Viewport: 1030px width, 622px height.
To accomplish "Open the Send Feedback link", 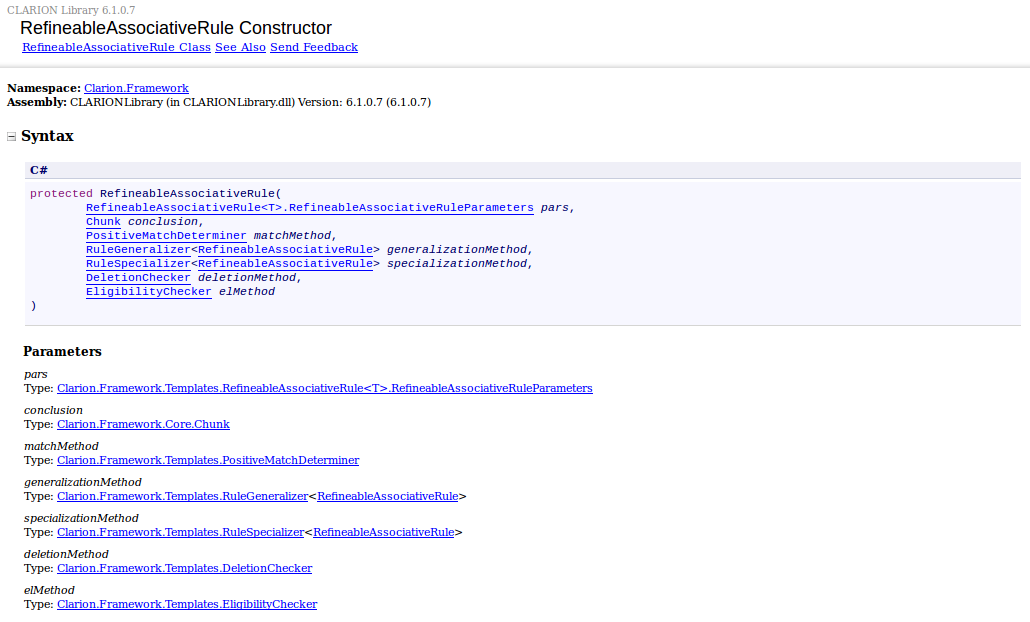I will click(x=313, y=47).
